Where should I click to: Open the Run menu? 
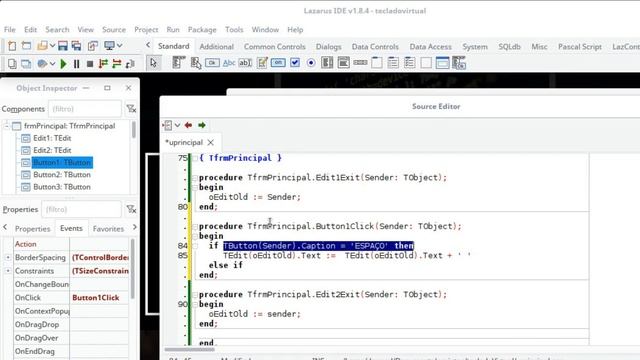(x=173, y=30)
